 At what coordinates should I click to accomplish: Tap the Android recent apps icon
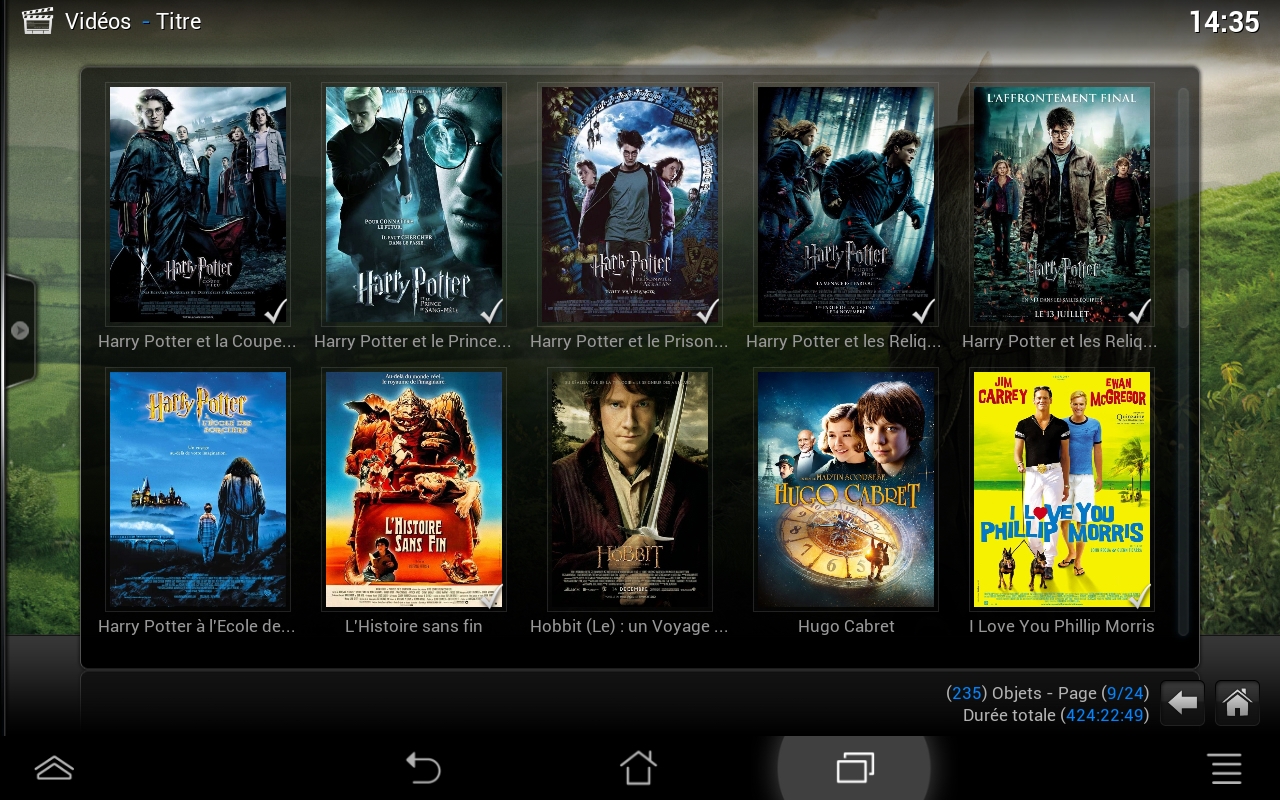click(854, 768)
